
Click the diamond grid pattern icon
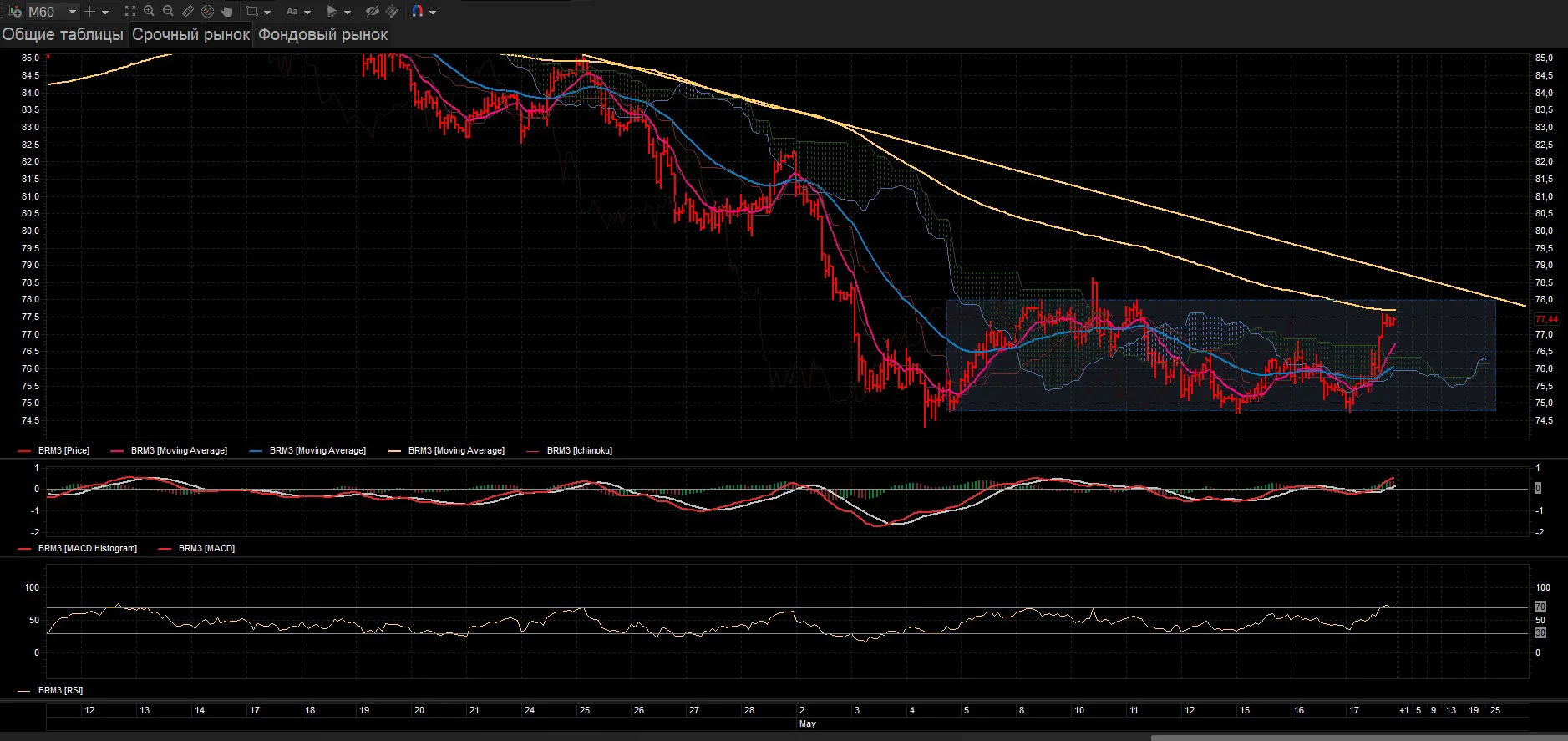click(392, 12)
